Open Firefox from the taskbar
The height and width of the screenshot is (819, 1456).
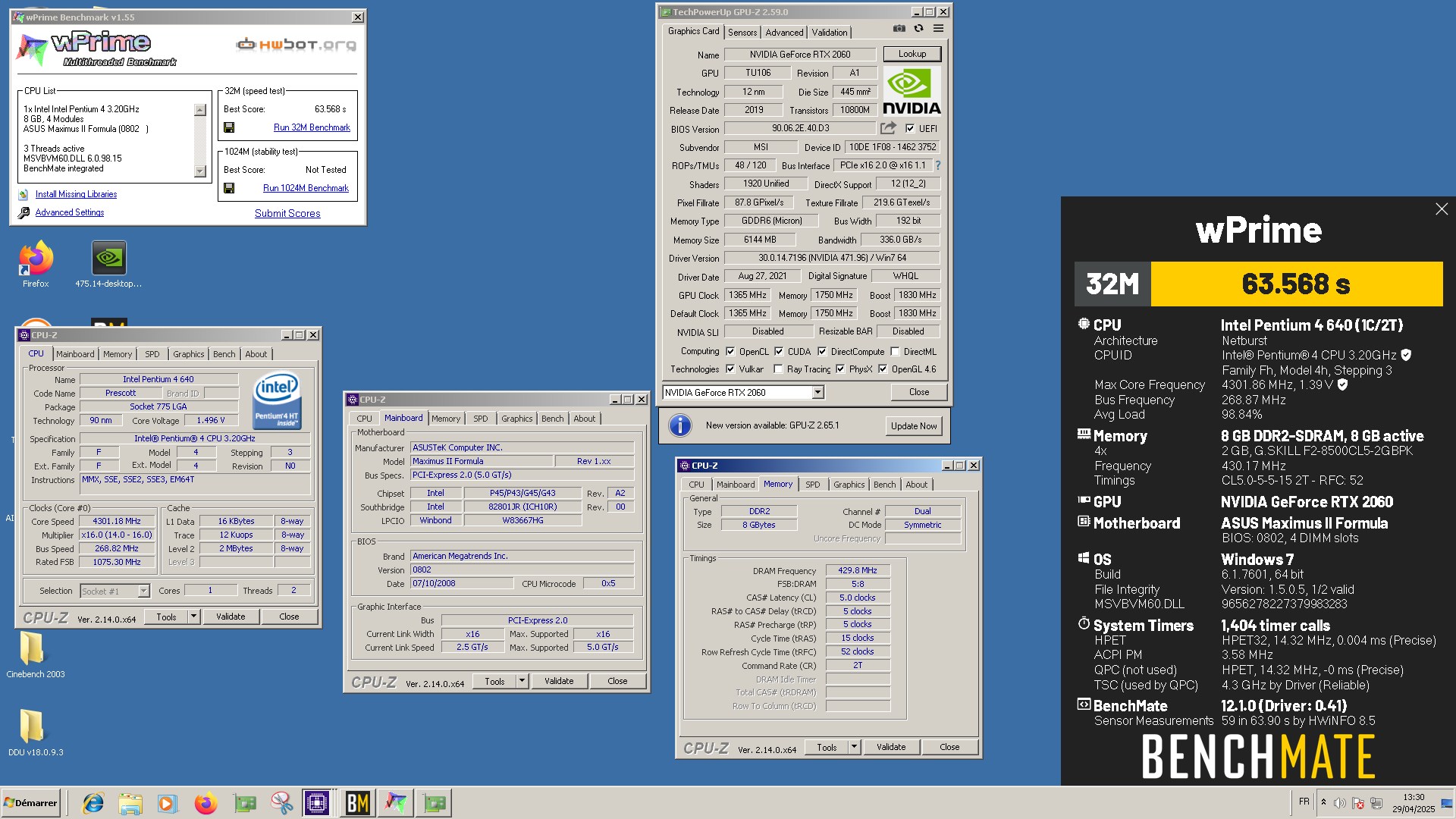(x=206, y=803)
